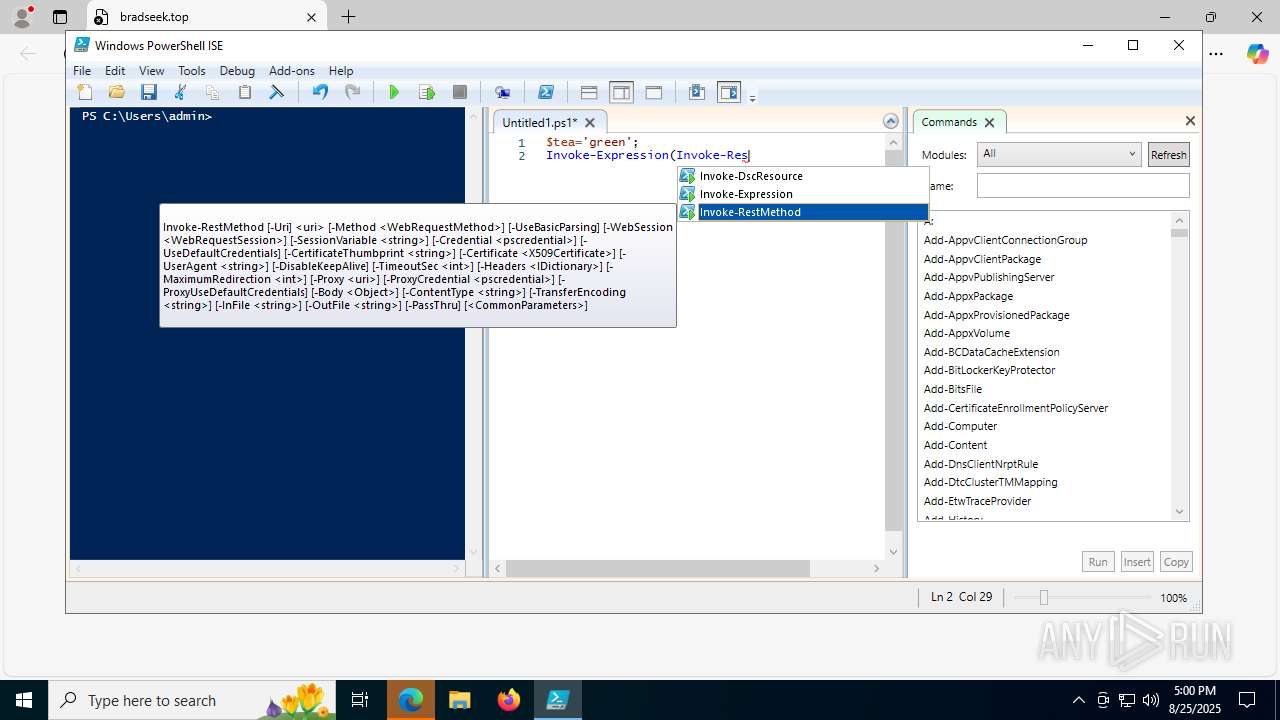Select Add-Computer in commands list

coord(960,426)
